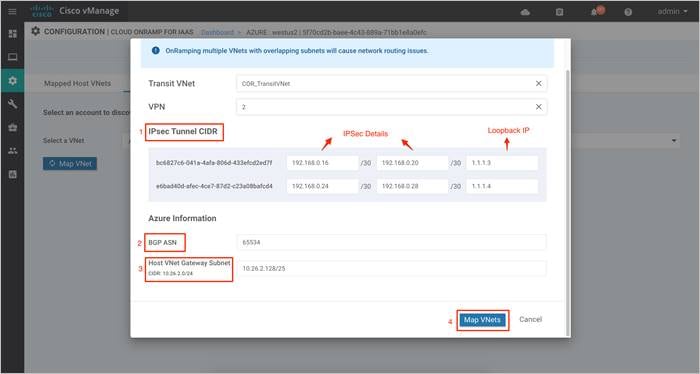The image size is (700, 374).
Task: Open the help question mark icon
Action: coord(628,12)
